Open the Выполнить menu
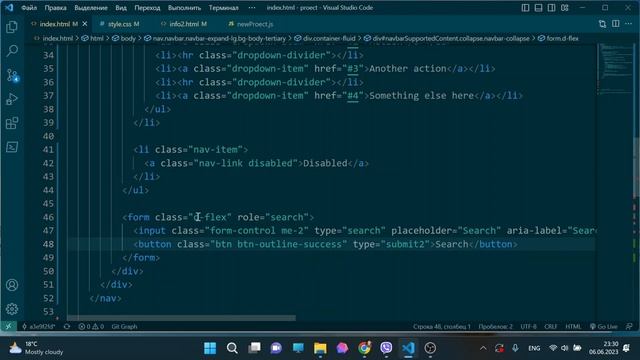 click(x=184, y=8)
